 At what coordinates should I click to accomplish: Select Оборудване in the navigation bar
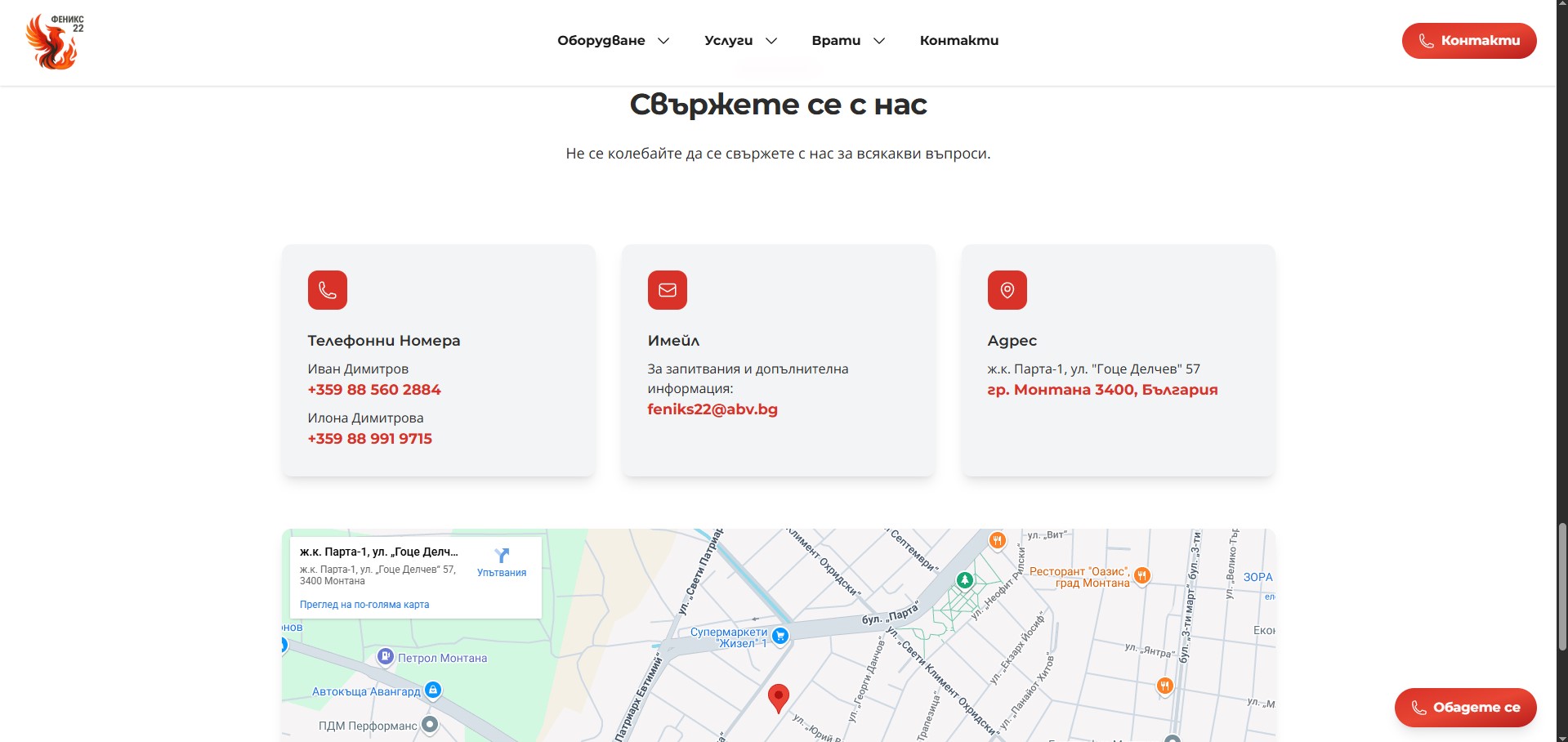coord(601,40)
